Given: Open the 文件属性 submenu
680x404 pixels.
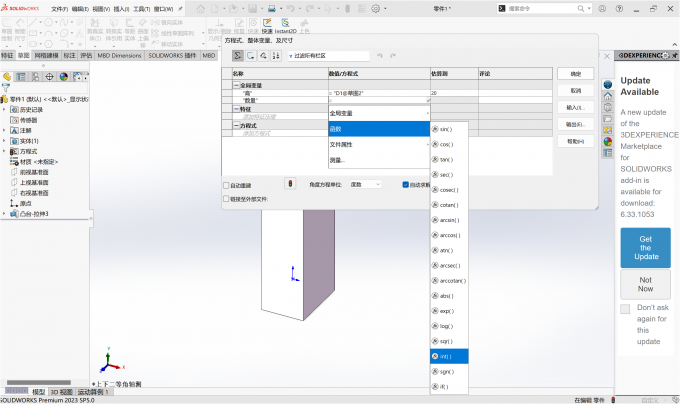Looking at the screenshot, I should coord(379,144).
